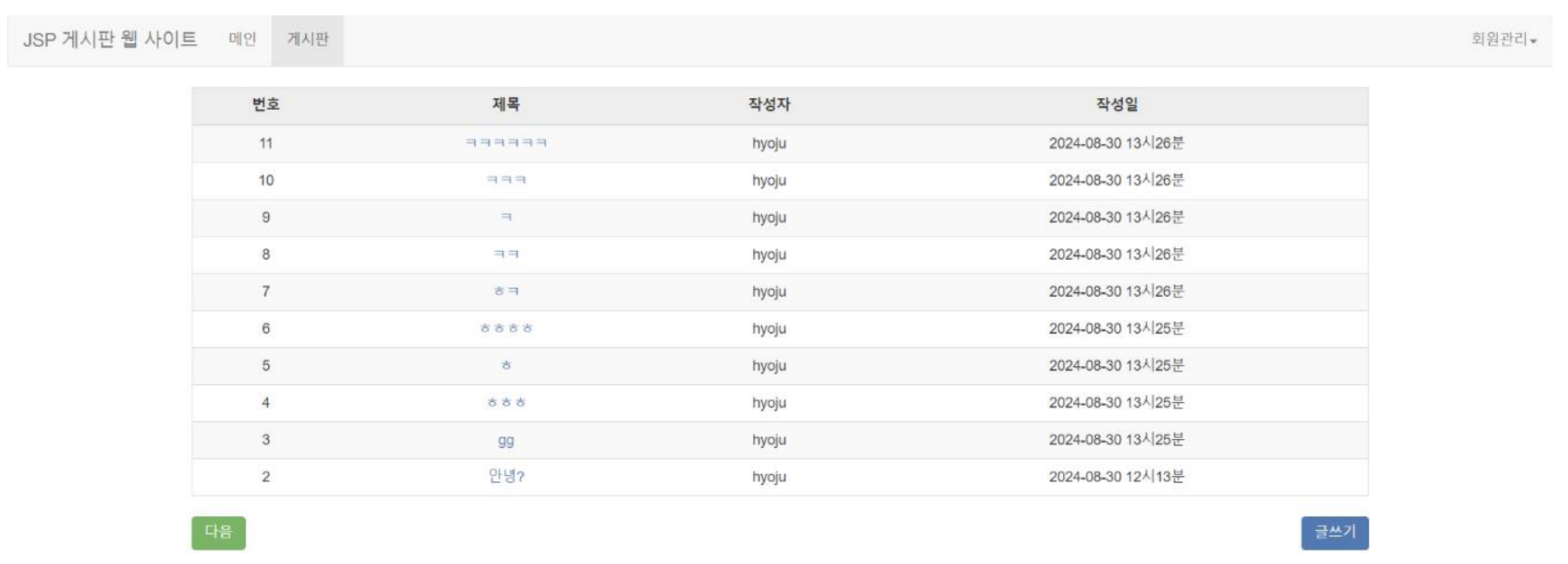
Task: Open the title link of post 9
Action: [506, 218]
